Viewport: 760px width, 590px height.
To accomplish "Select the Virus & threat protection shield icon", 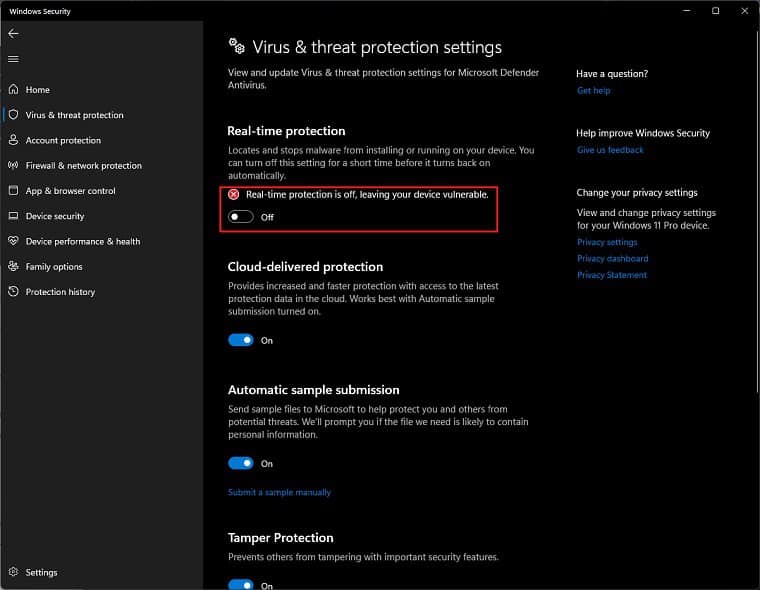I will 14,114.
